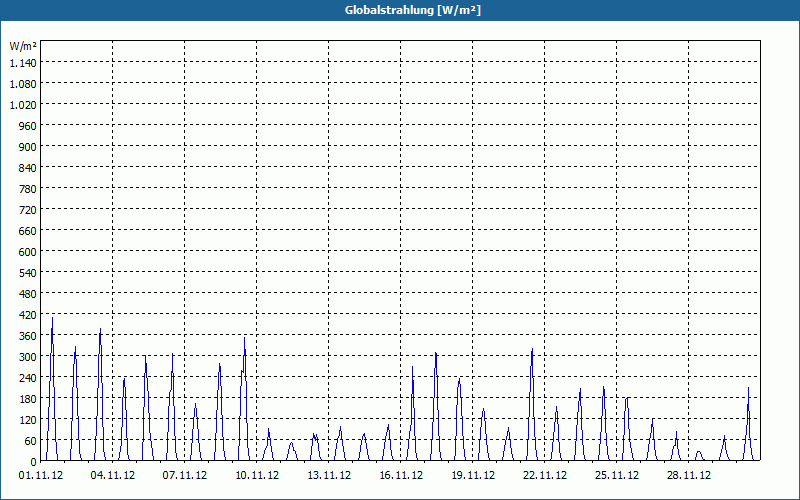This screenshot has width=800, height=500.
Task: Select the 16.11.12 date label
Action: click(401, 476)
